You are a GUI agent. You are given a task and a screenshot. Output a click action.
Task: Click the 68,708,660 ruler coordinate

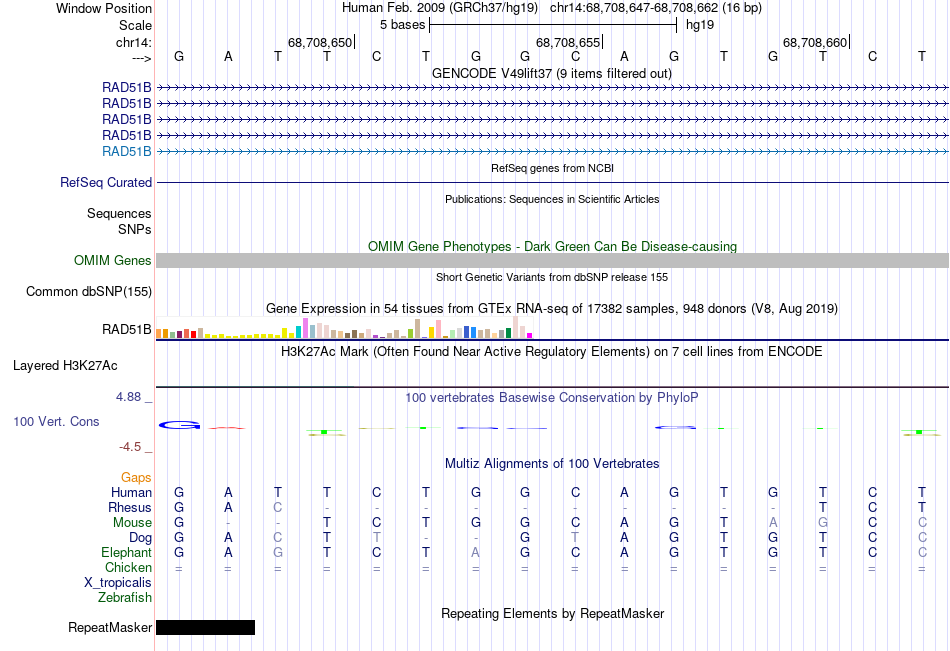point(815,42)
